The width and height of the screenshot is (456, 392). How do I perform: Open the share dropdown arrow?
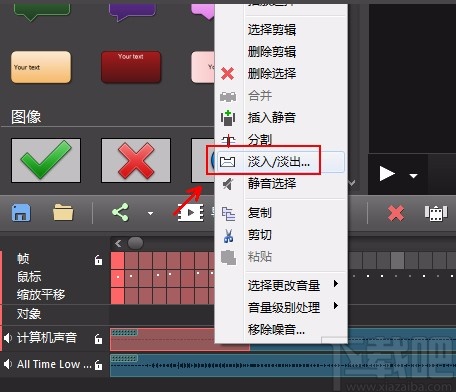(x=150, y=213)
